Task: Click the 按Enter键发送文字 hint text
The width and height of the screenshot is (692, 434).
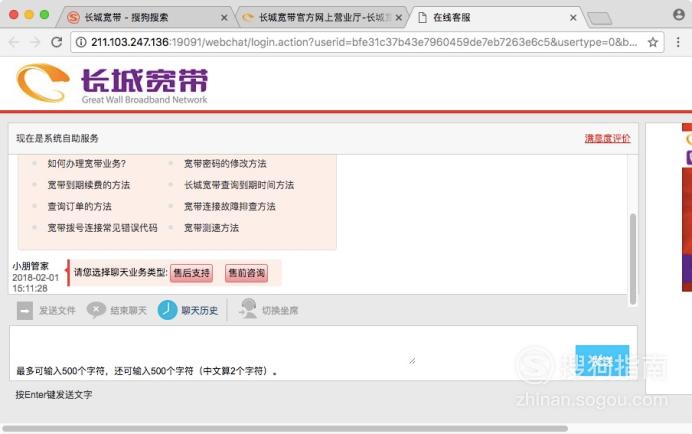Action: tap(54, 395)
